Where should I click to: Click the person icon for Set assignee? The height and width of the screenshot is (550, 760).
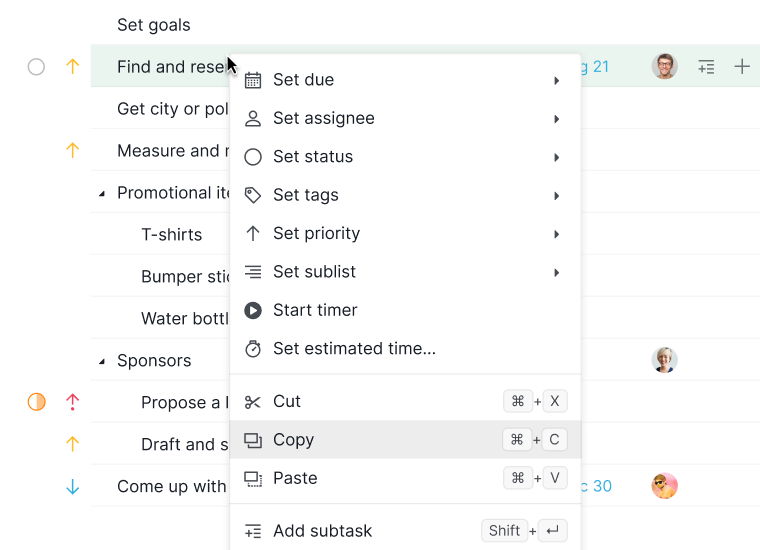(x=253, y=118)
